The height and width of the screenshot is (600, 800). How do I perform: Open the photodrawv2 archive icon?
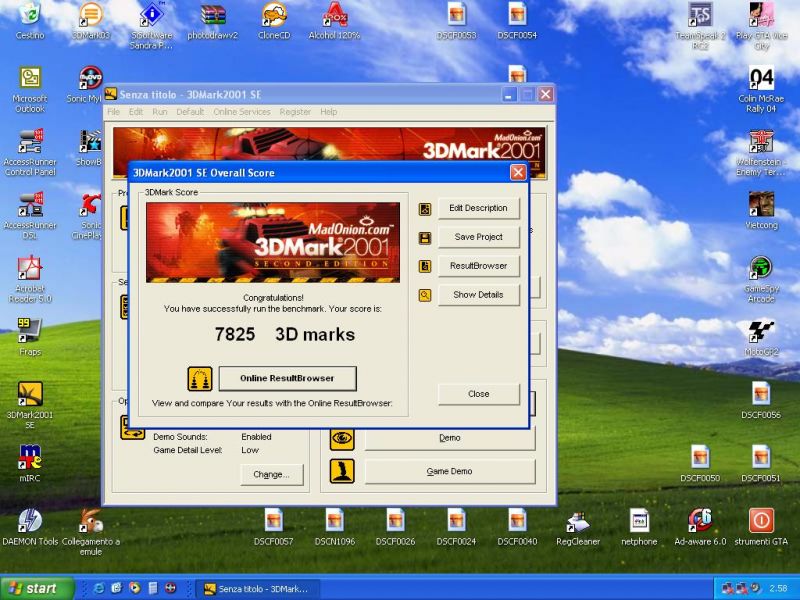click(213, 21)
